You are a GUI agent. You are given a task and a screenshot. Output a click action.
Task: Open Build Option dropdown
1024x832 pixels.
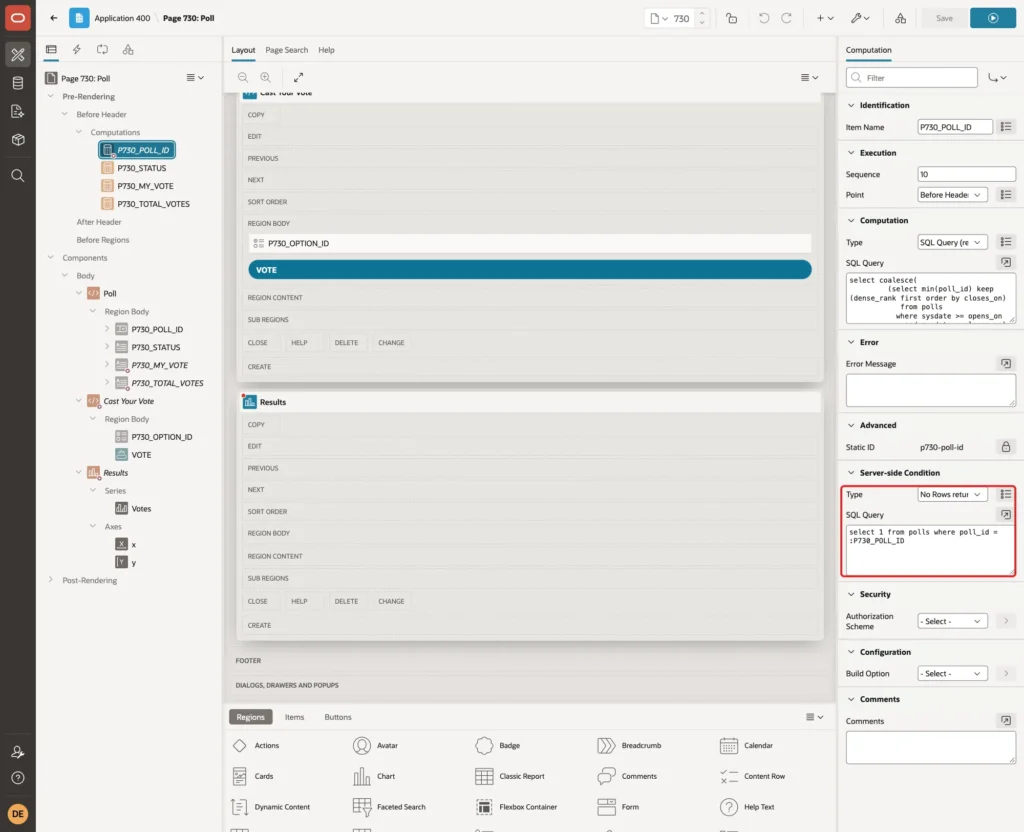click(952, 673)
